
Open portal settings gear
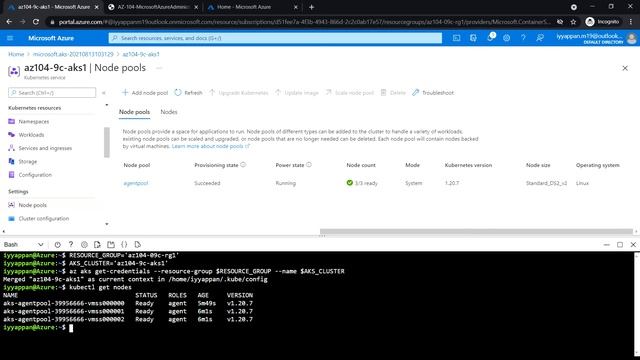(507, 38)
